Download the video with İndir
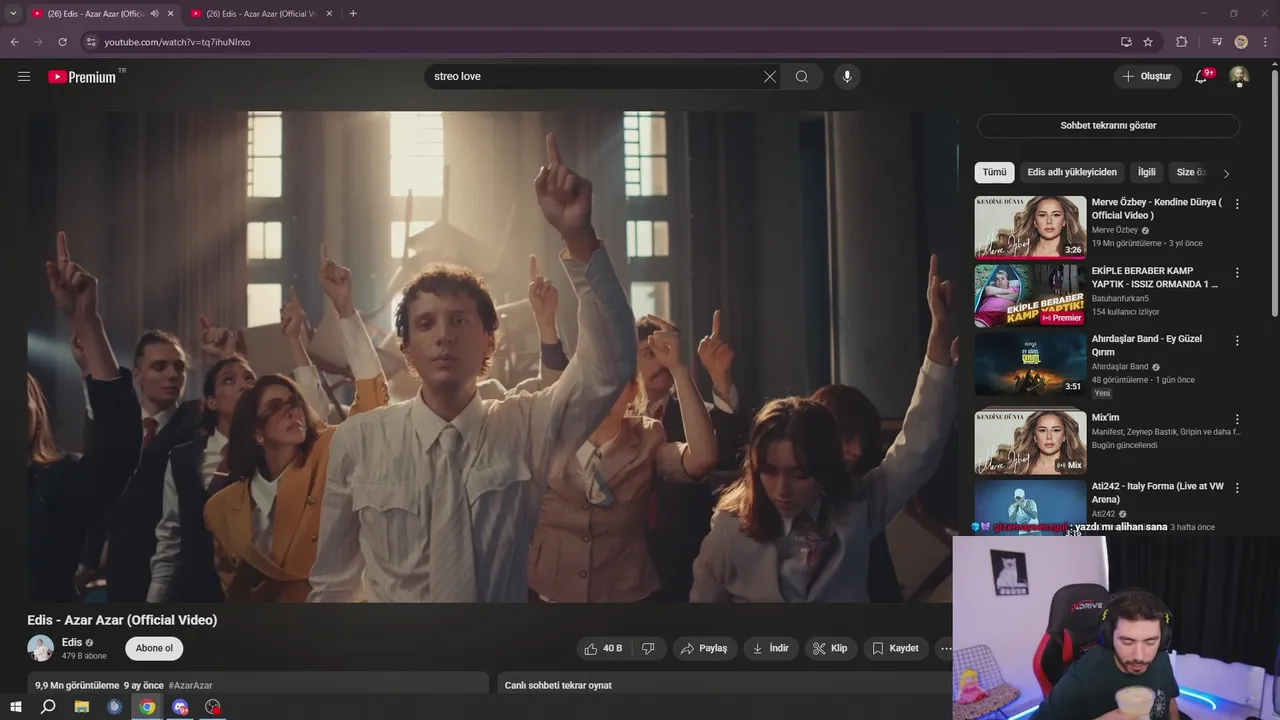The width and height of the screenshot is (1280, 720). [x=770, y=648]
